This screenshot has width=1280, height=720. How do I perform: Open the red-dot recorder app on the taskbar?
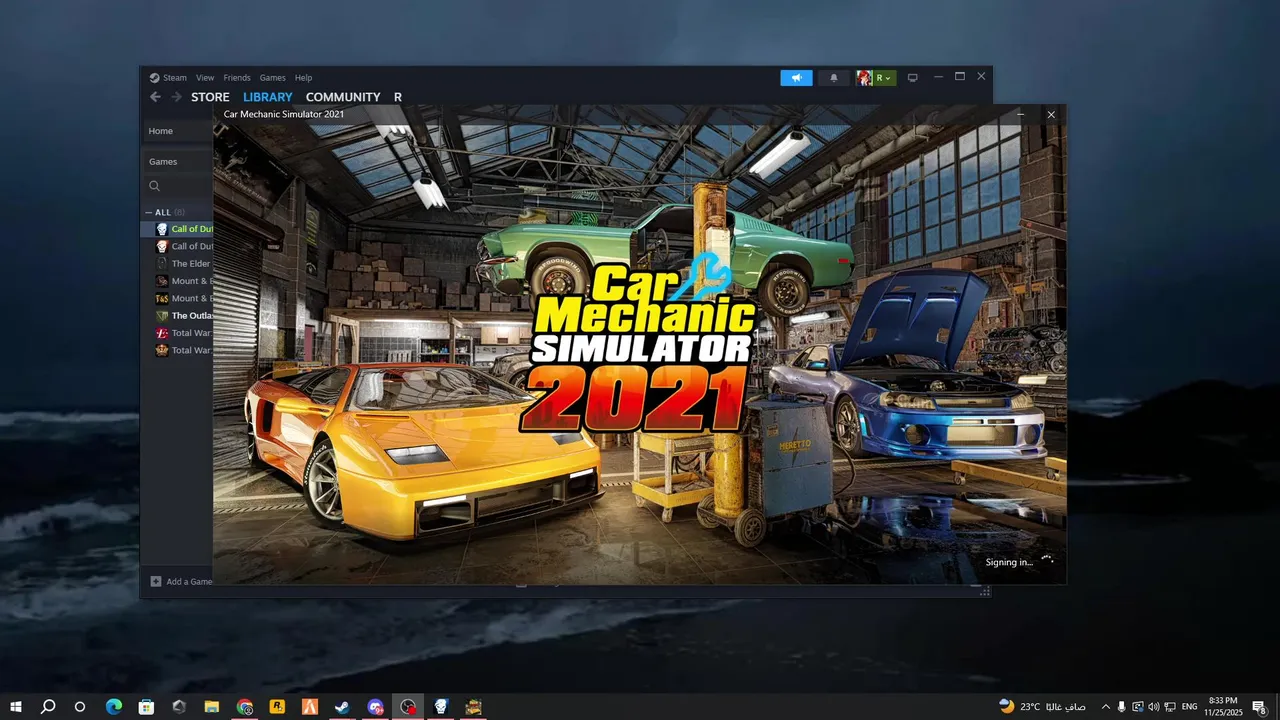click(408, 706)
